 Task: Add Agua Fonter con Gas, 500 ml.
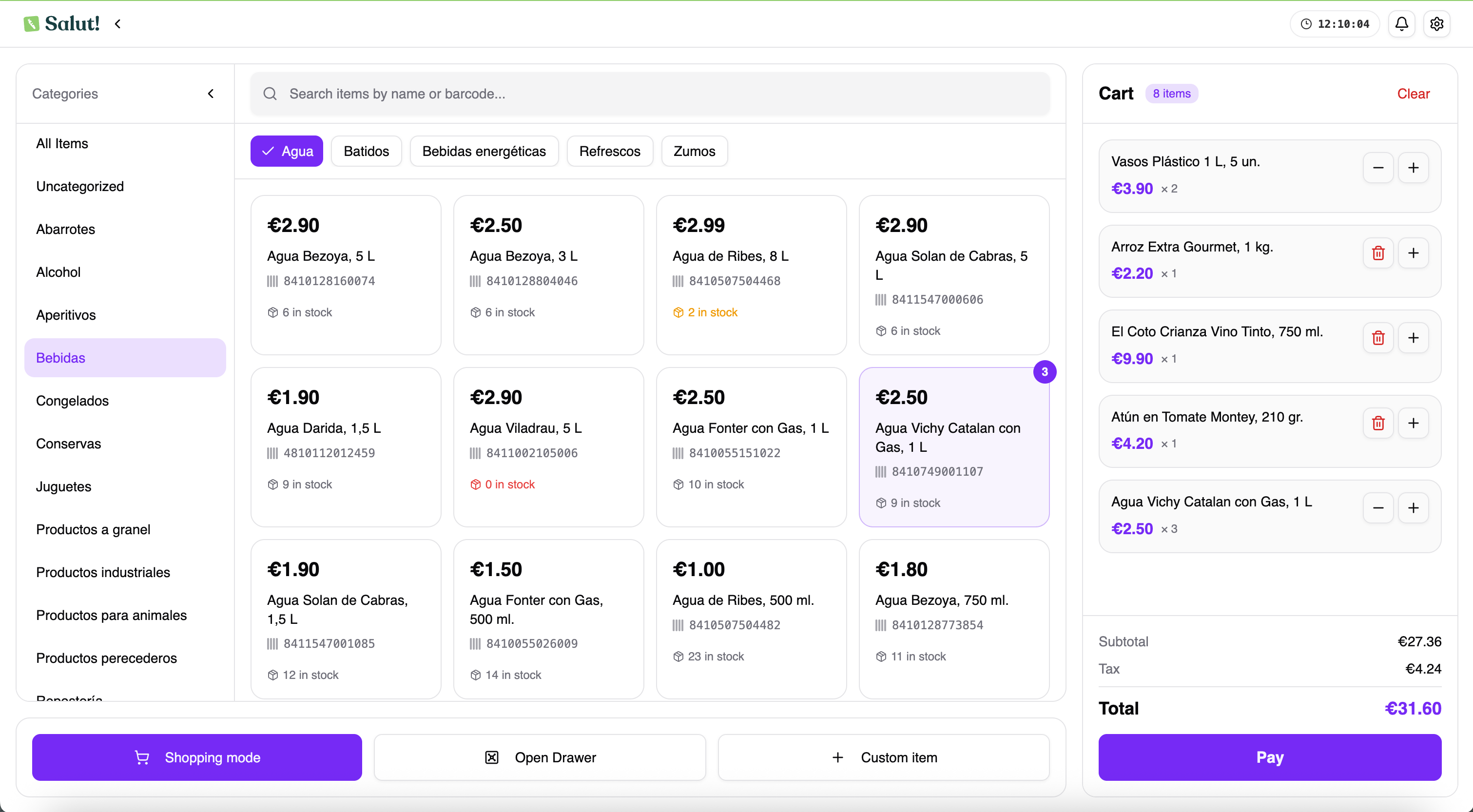click(x=548, y=619)
